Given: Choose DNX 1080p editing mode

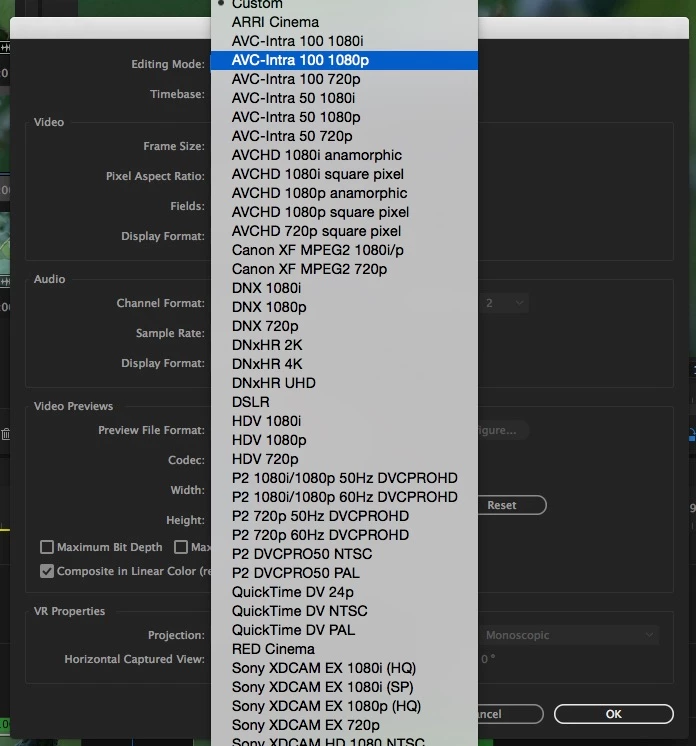Looking at the screenshot, I should [x=344, y=307].
